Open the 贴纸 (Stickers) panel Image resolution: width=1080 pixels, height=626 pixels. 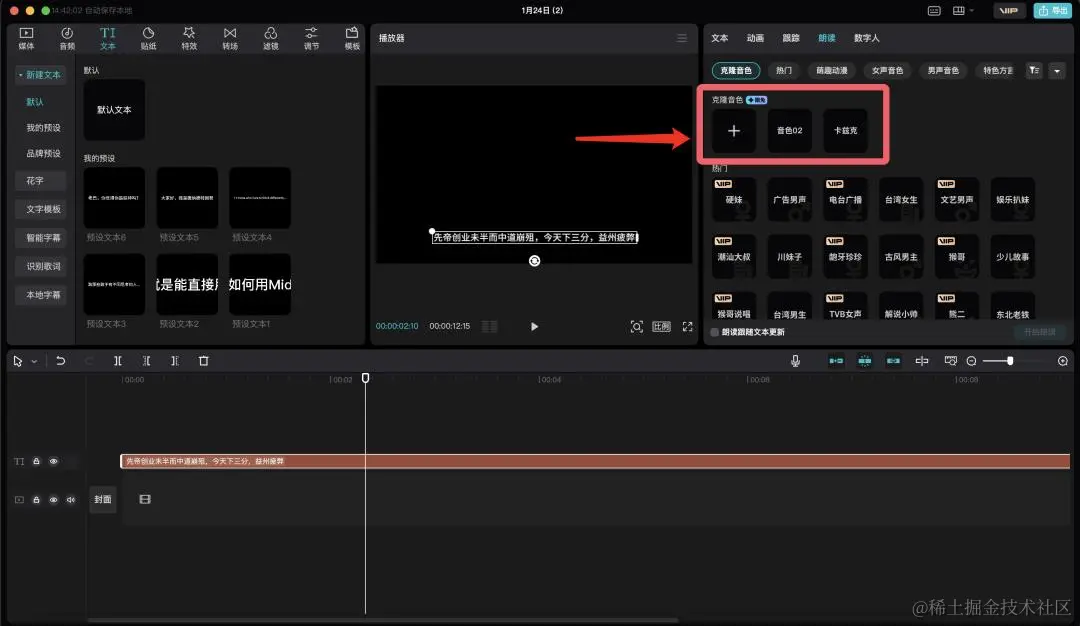148,39
